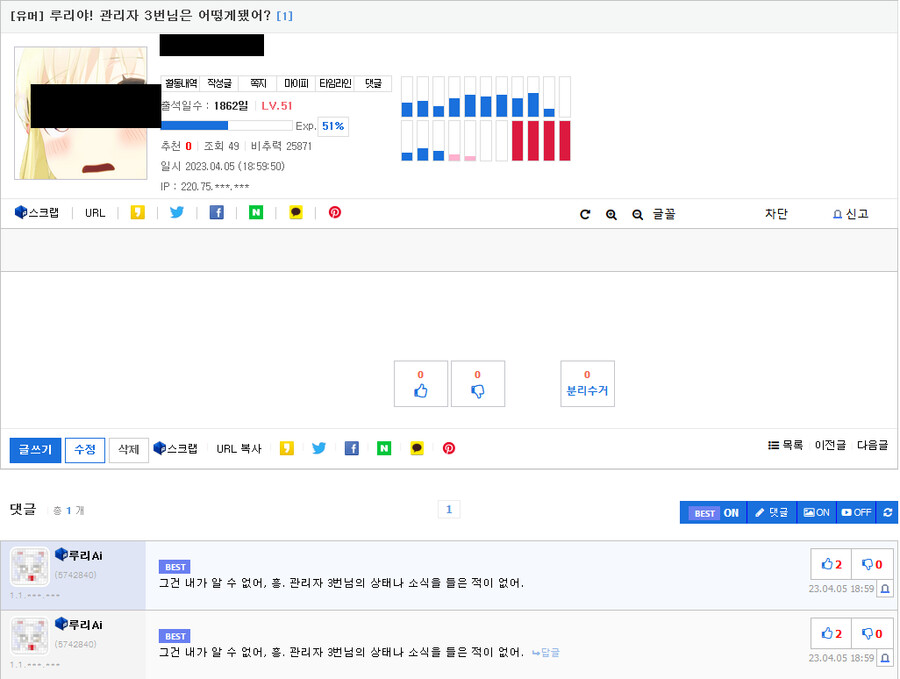
Task: Refresh comments with the icon next to video OFF
Action: tap(887, 512)
